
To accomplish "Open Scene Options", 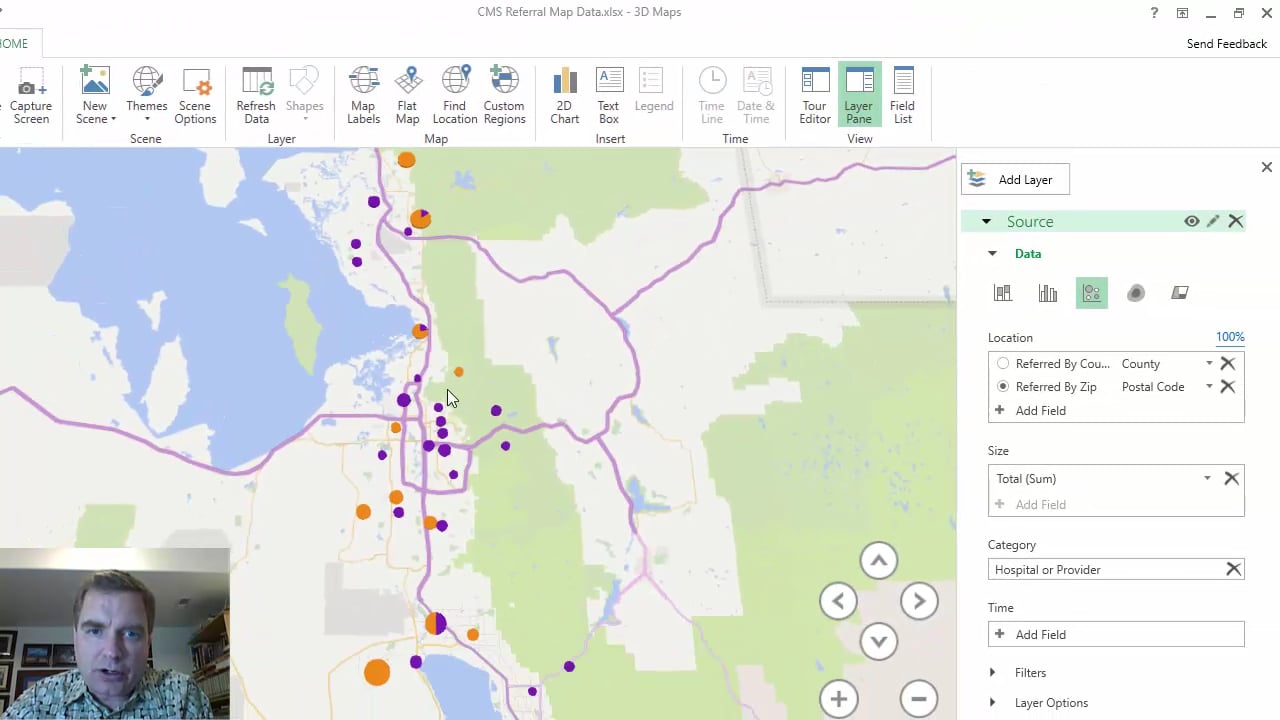I will click(x=195, y=96).
